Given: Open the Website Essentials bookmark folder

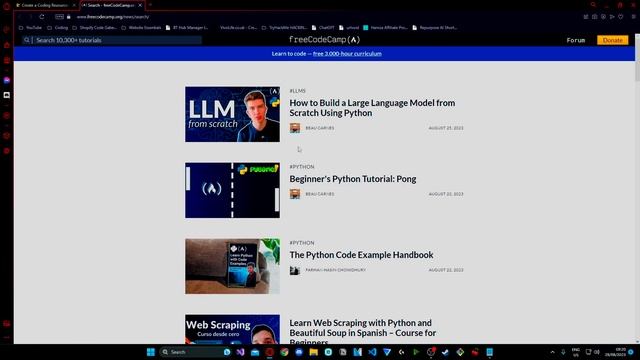Looking at the screenshot, I should (x=141, y=28).
